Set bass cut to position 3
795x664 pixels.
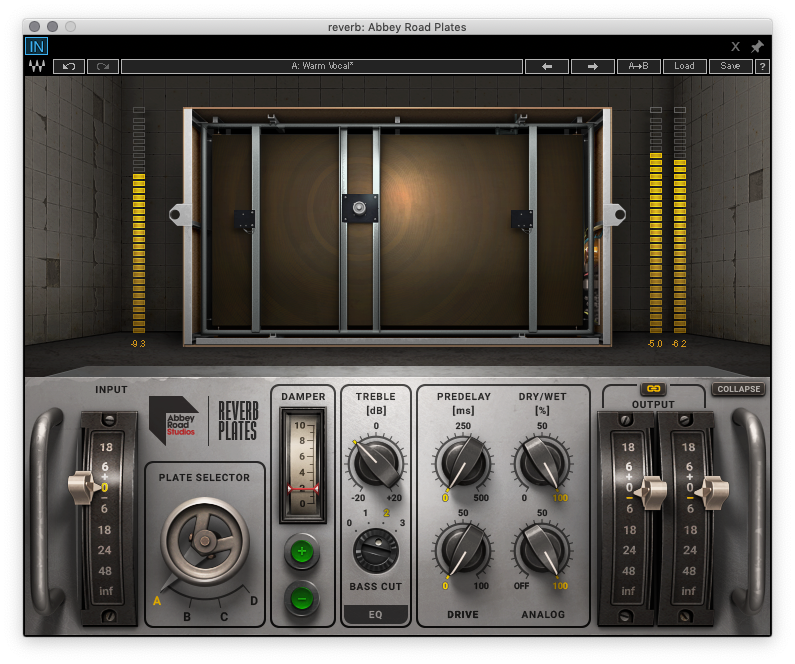[x=402, y=523]
